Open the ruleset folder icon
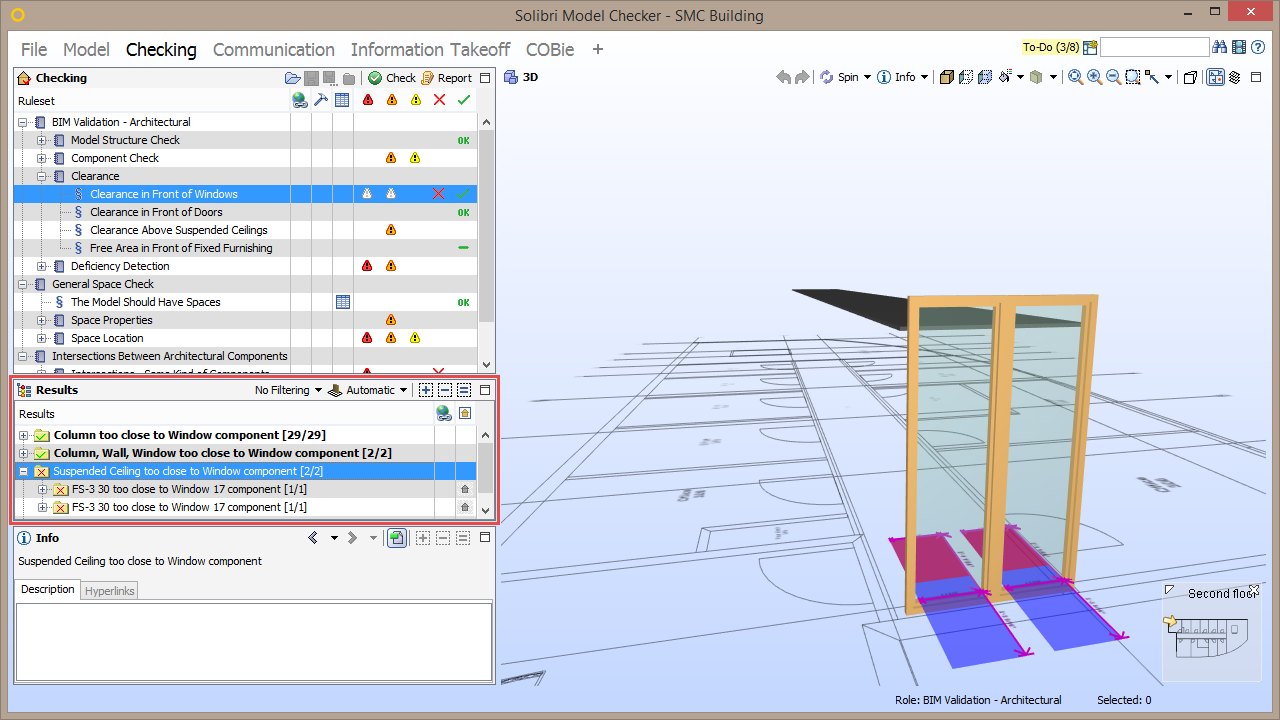Screen dimensions: 1280x720 coord(291,78)
